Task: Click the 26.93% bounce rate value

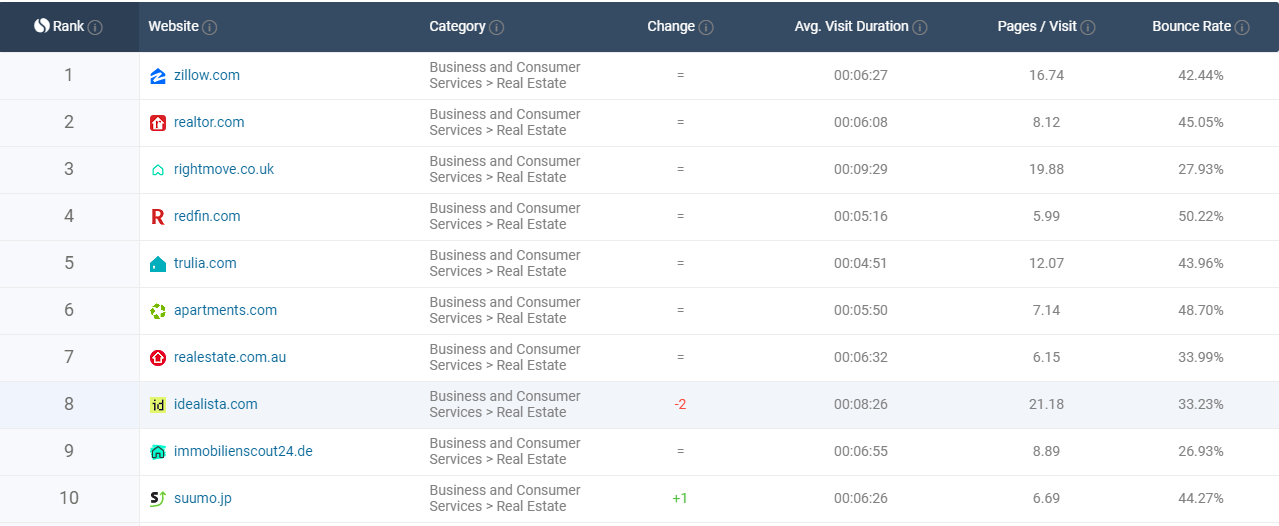Action: click(x=1201, y=451)
